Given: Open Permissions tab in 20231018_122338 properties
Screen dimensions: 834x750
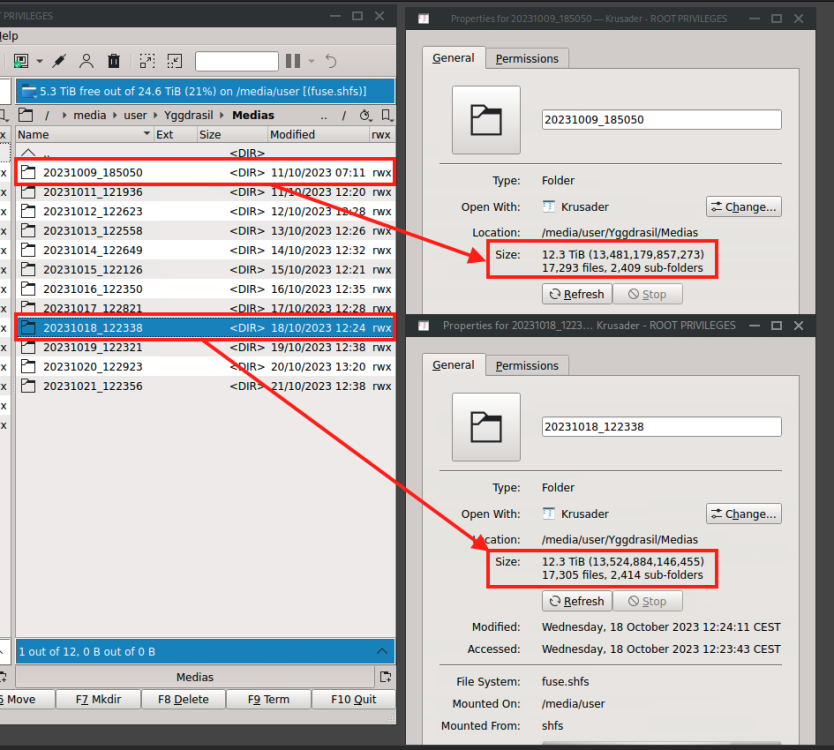Looking at the screenshot, I should click(527, 365).
